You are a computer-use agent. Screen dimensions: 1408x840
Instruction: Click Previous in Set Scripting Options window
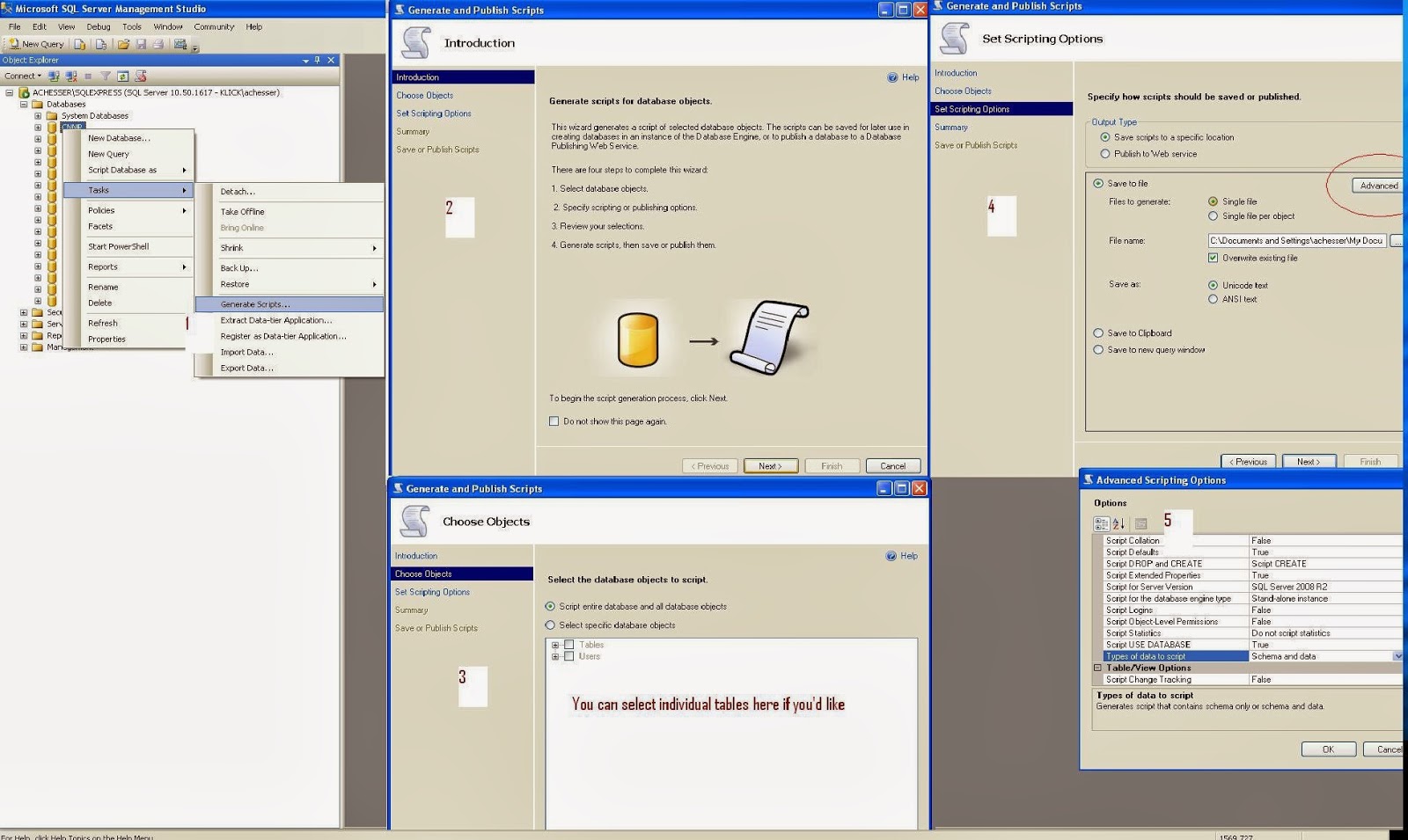pos(1249,462)
